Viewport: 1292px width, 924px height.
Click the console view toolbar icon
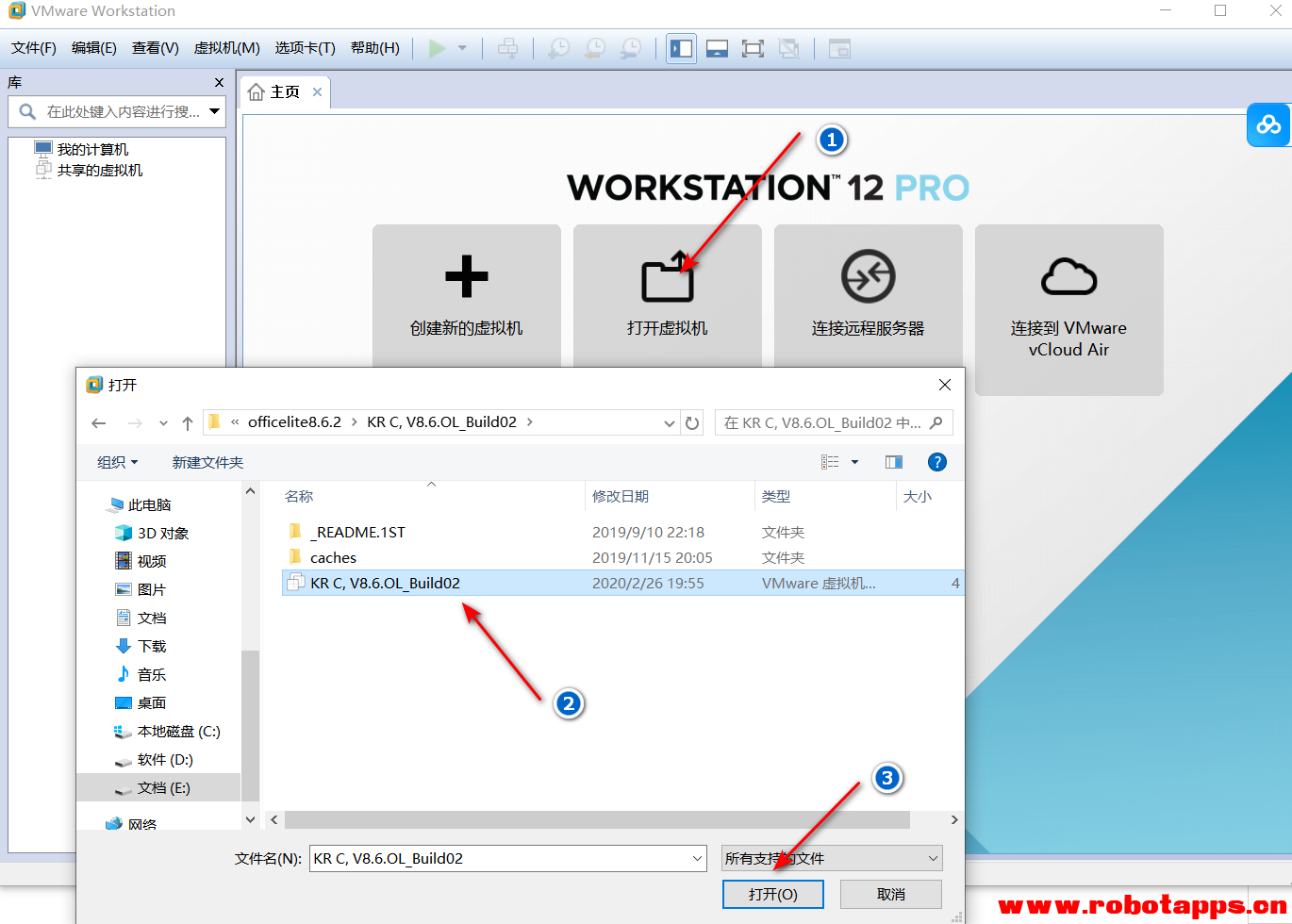(x=839, y=48)
